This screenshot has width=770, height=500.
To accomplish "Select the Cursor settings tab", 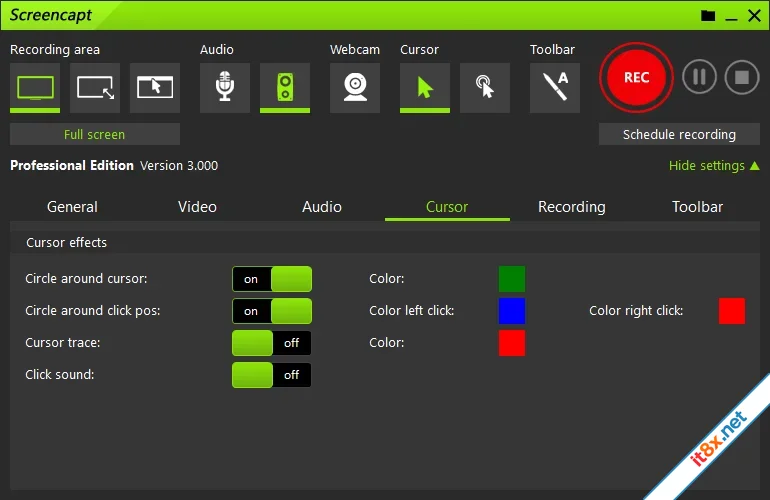I will coord(447,207).
